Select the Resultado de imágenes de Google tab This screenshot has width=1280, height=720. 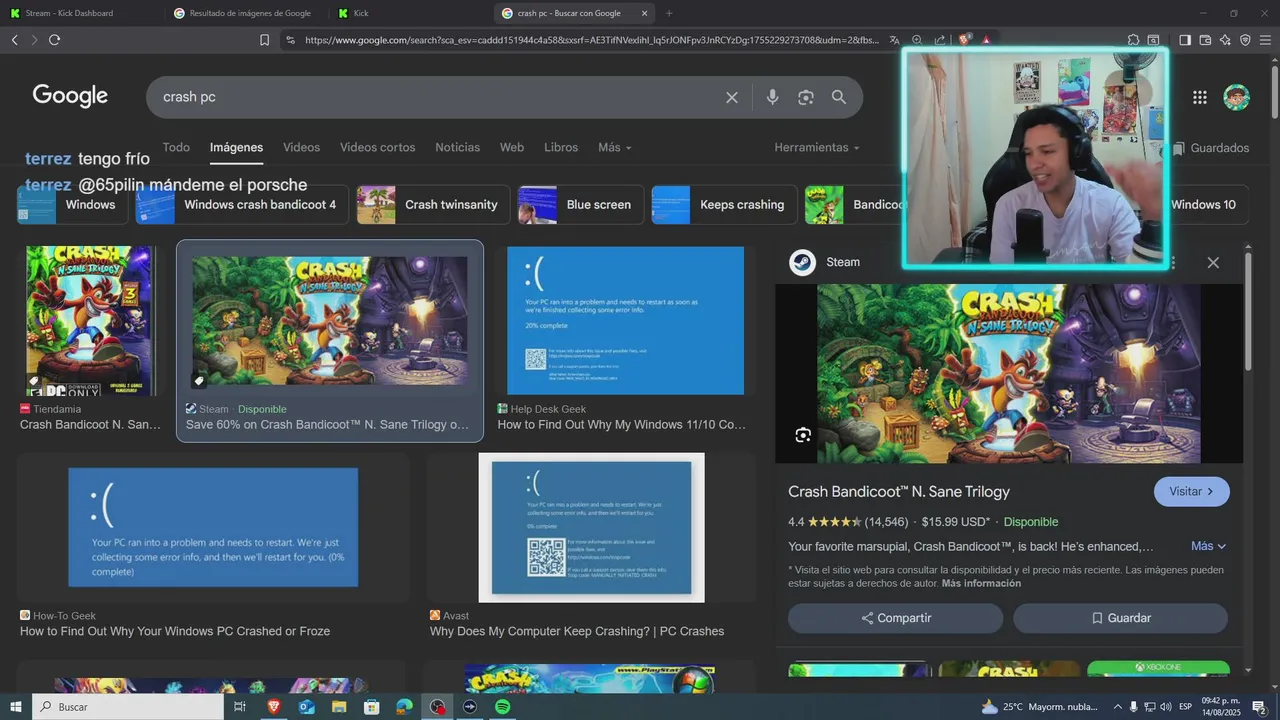point(246,13)
